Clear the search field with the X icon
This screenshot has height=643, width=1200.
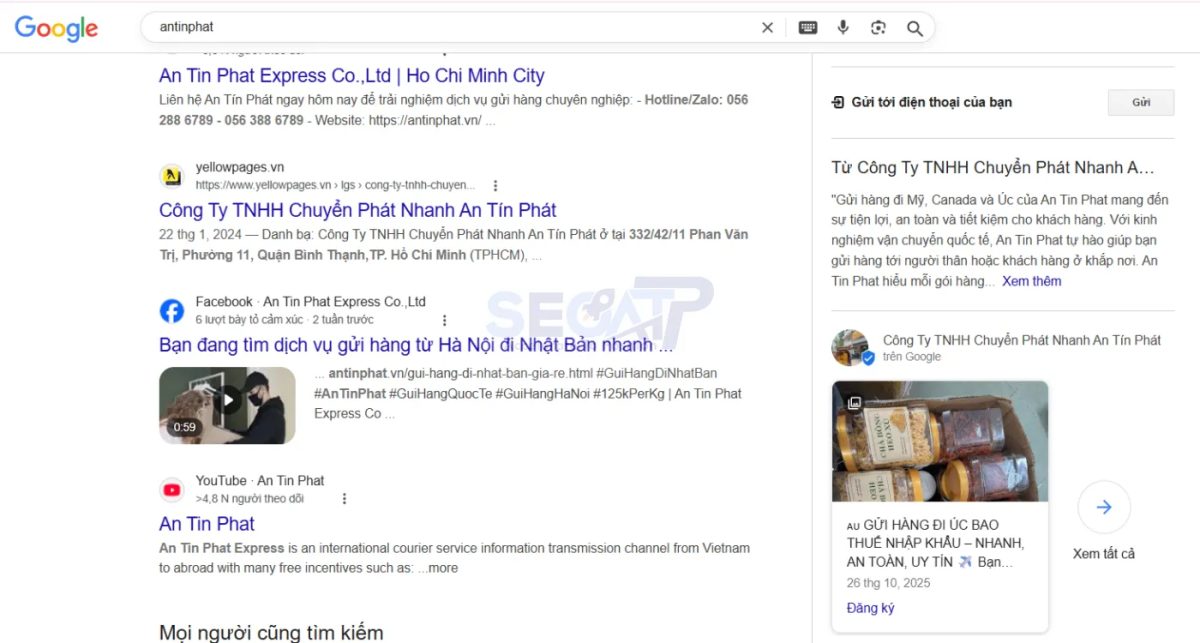pyautogui.click(x=767, y=28)
